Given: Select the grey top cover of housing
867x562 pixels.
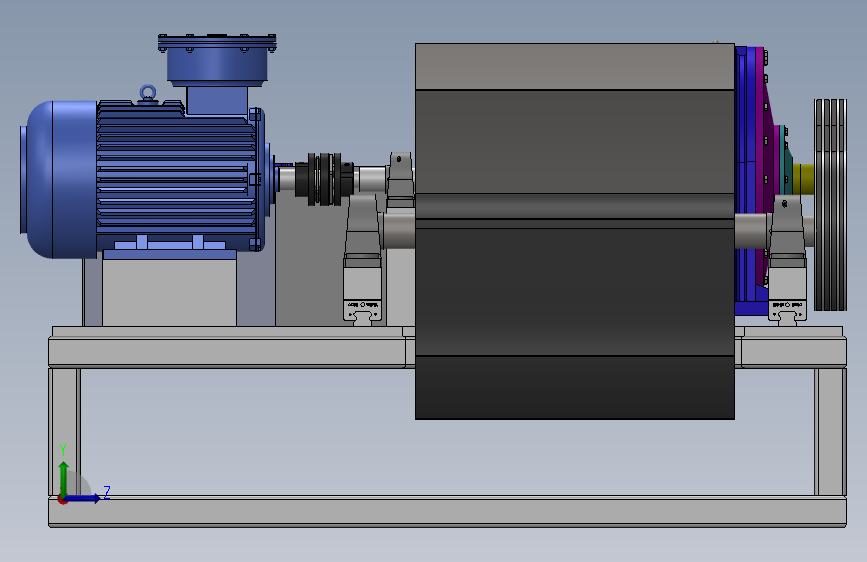Looking at the screenshot, I should (575, 66).
